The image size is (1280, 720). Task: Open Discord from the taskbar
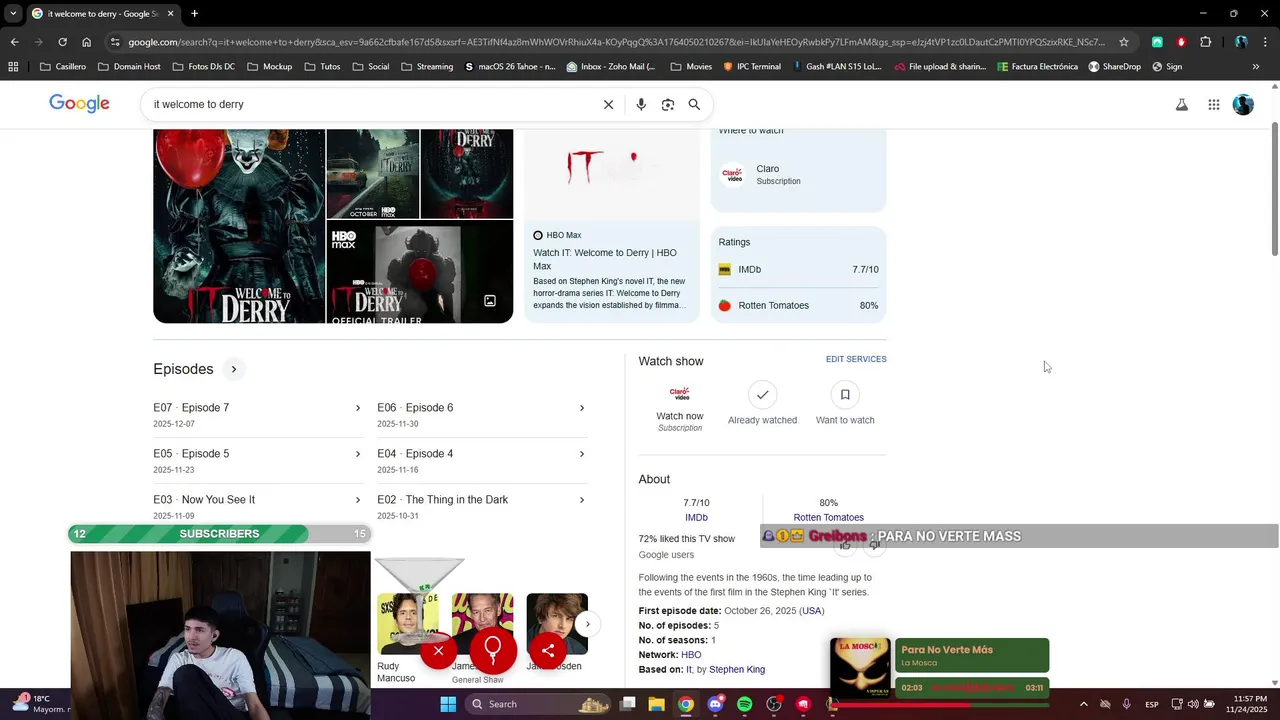click(x=715, y=704)
